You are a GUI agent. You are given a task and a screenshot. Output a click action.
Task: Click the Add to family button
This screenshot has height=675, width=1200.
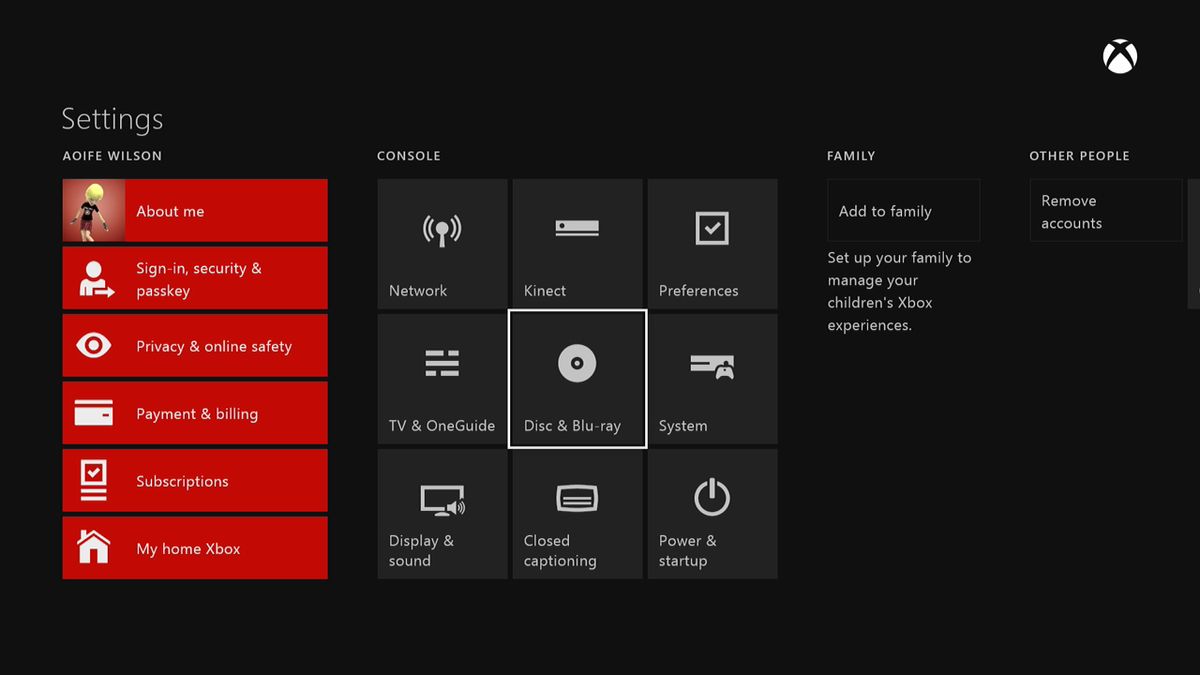tap(903, 210)
